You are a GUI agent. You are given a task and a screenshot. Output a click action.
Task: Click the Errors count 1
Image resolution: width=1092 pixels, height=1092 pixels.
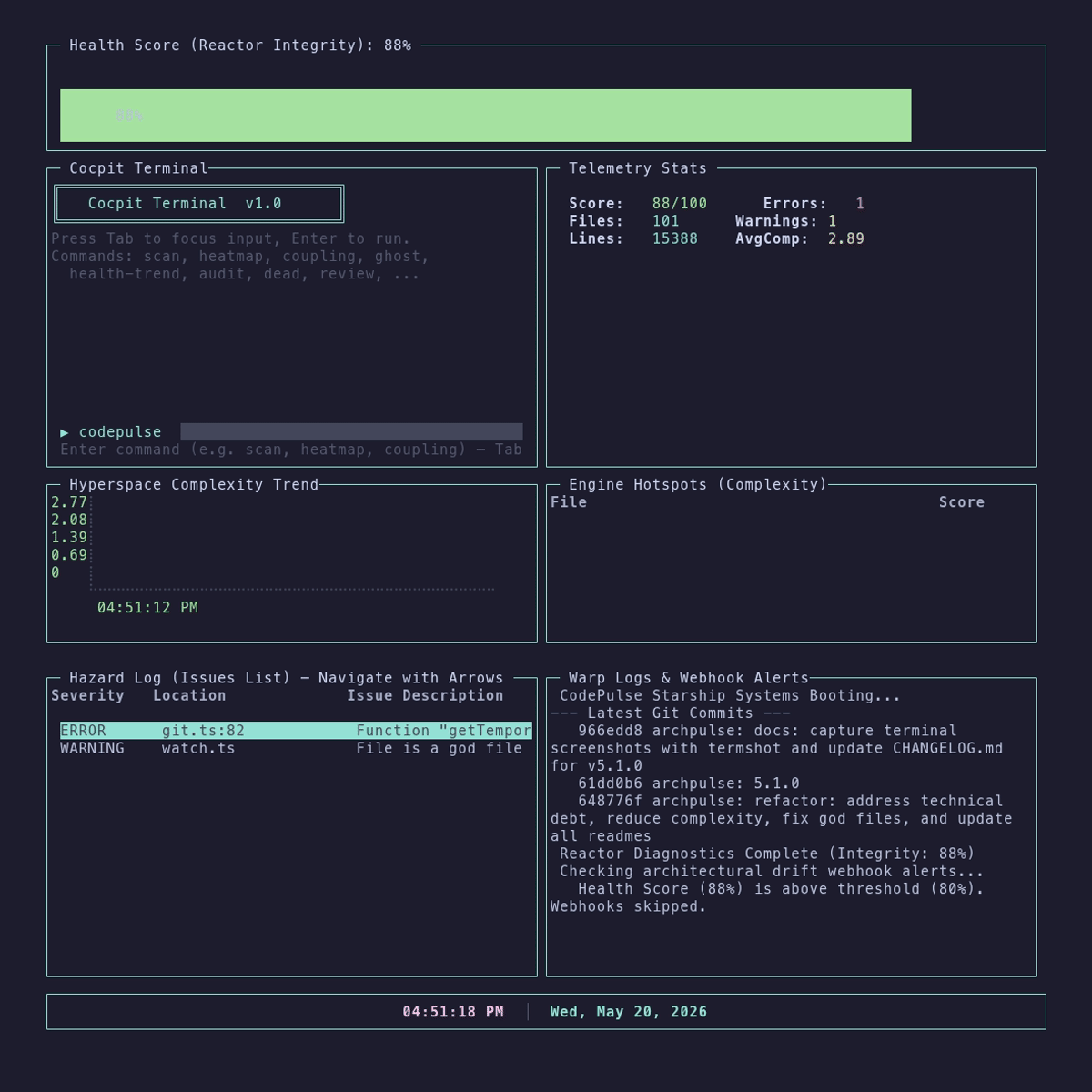[860, 204]
